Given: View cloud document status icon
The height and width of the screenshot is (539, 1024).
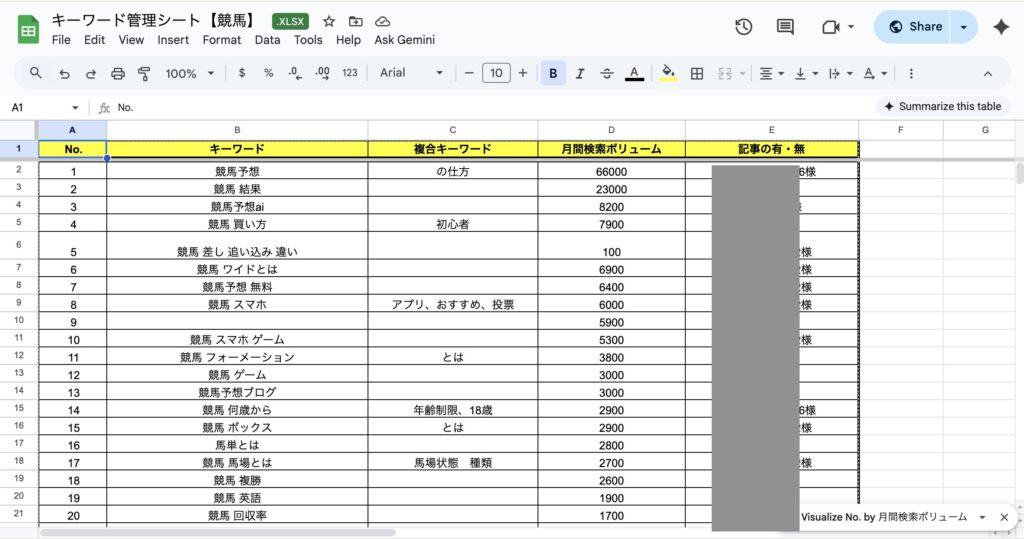Looking at the screenshot, I should coord(383,22).
